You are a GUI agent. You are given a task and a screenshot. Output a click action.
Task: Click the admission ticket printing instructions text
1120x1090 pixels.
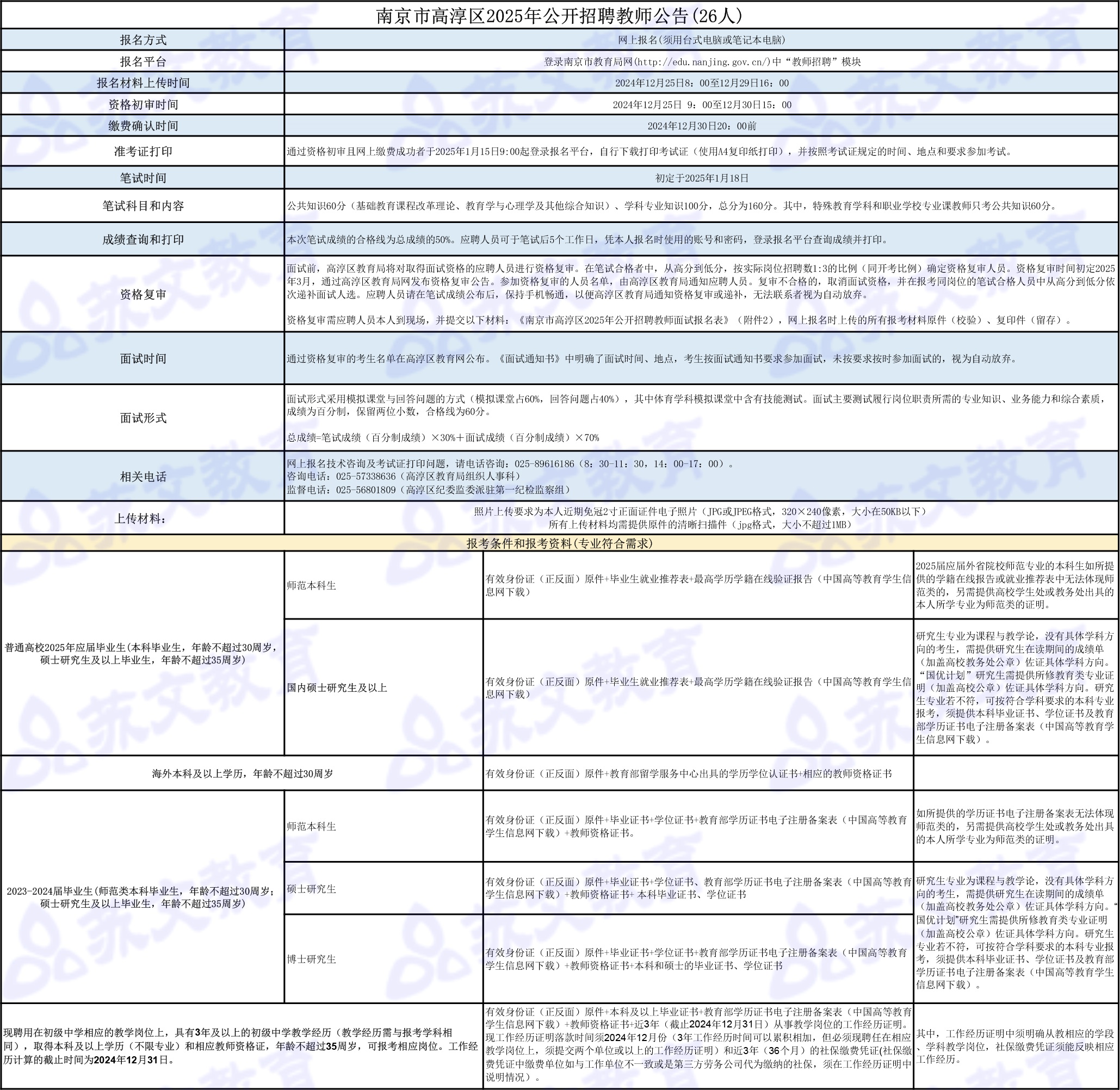pyautogui.click(x=649, y=151)
